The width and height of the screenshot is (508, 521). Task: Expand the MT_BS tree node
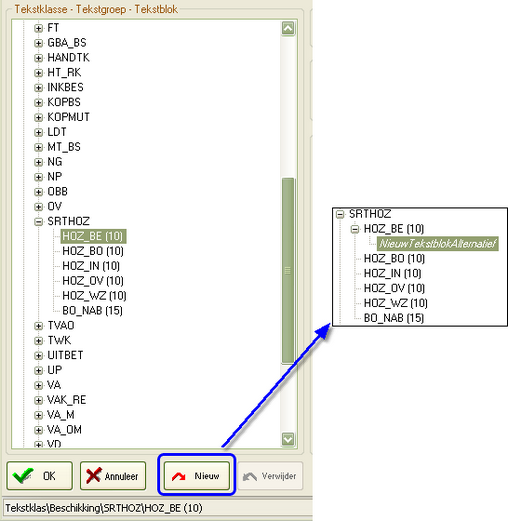38,147
